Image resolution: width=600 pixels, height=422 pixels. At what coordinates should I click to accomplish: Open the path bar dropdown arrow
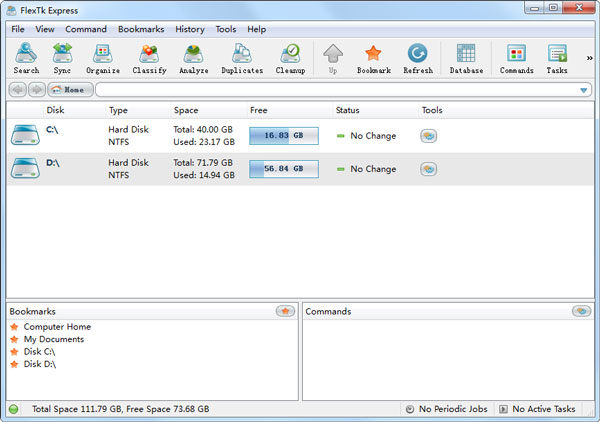pyautogui.click(x=583, y=90)
